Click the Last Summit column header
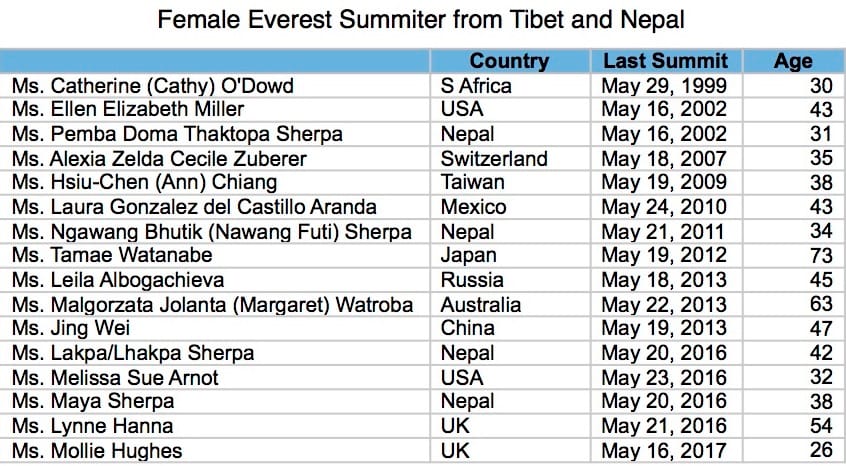This screenshot has height=466, width=846. [665, 61]
